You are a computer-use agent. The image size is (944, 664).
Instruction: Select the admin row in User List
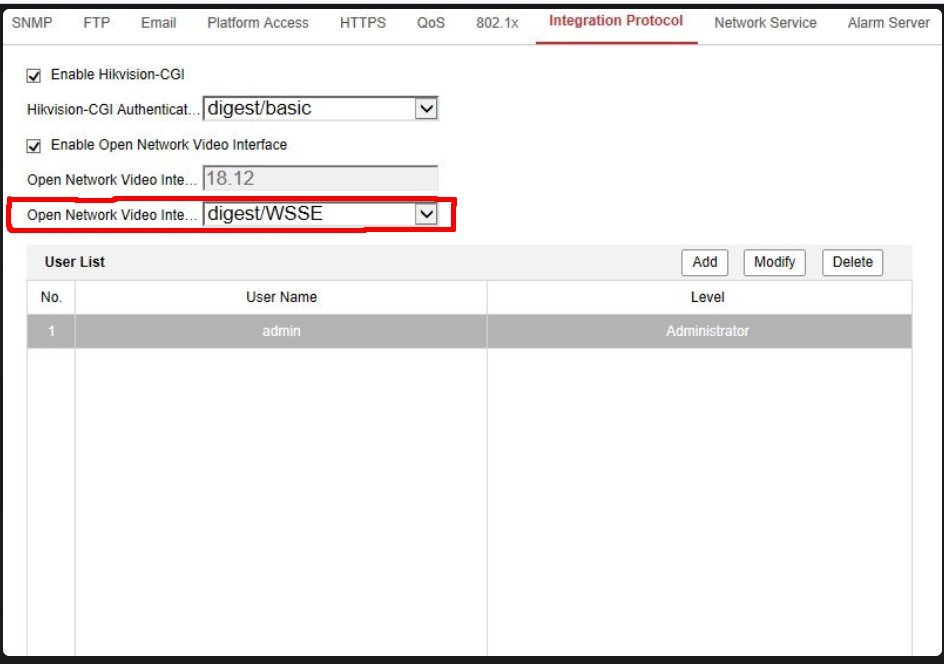pyautogui.click(x=281, y=331)
